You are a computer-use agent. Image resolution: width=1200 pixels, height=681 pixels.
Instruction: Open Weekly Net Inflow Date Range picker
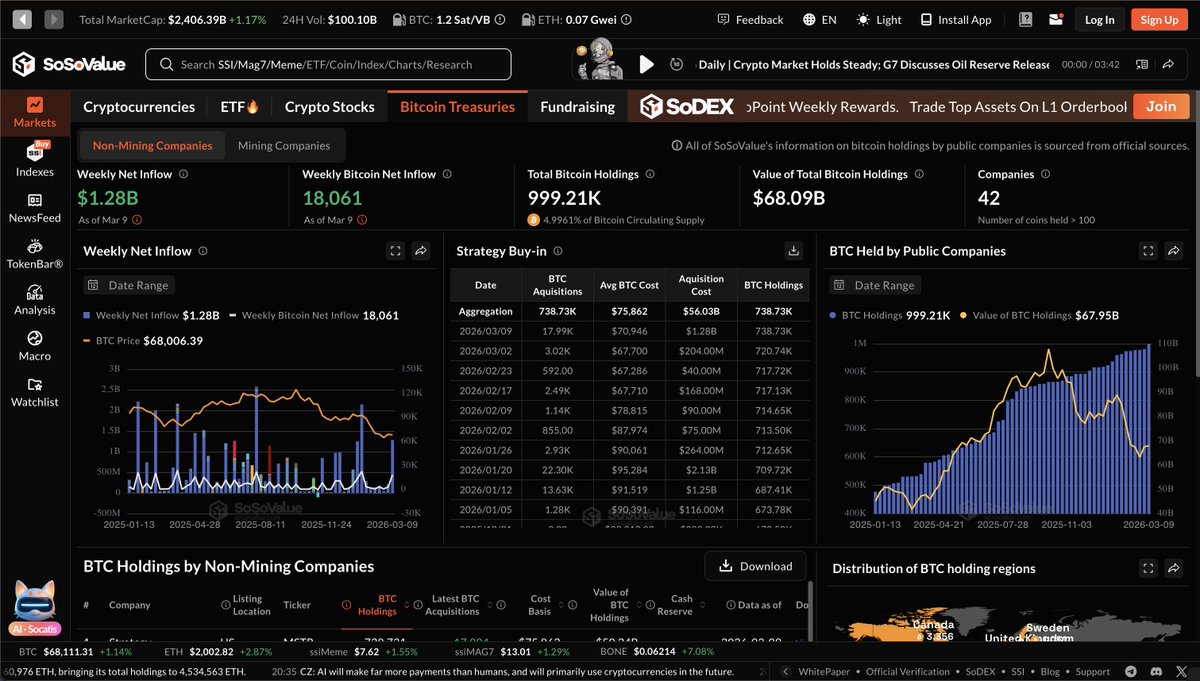pyautogui.click(x=129, y=285)
